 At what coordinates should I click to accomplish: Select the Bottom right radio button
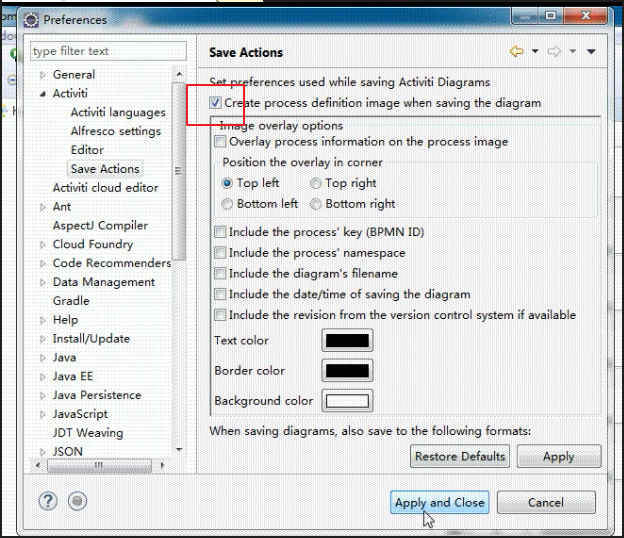click(x=316, y=204)
